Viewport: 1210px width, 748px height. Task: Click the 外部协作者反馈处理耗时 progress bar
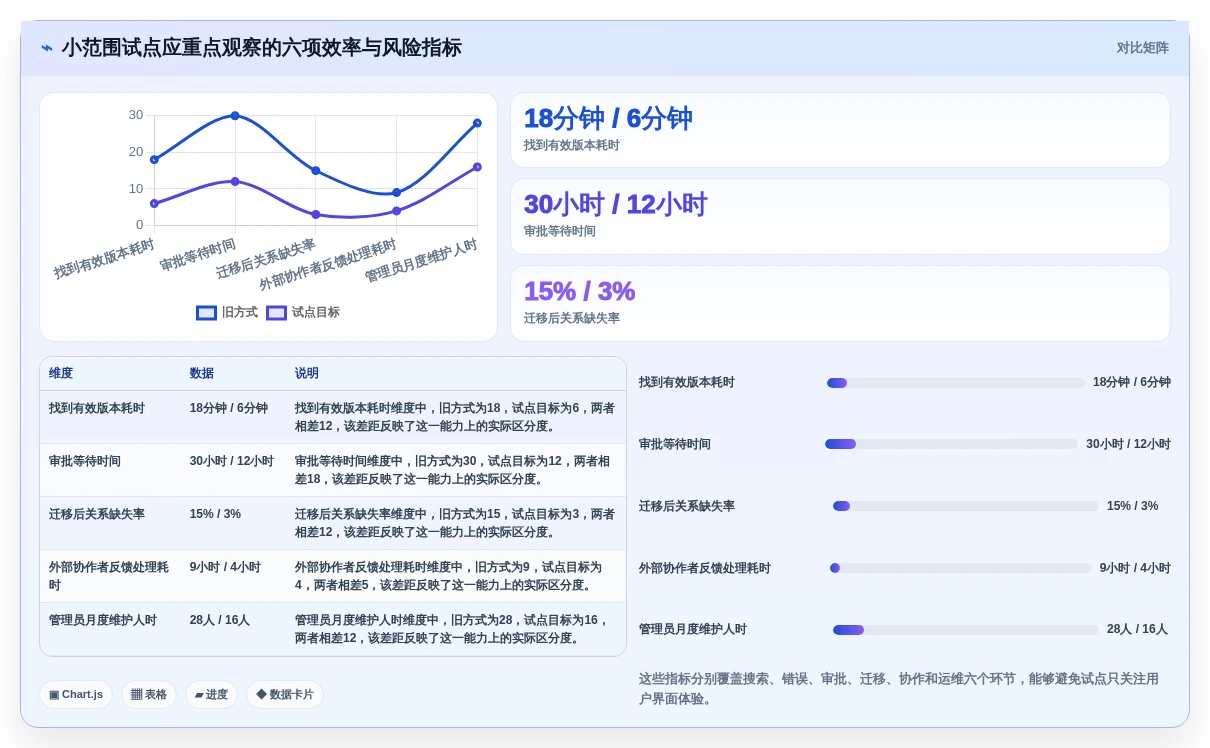coord(961,568)
